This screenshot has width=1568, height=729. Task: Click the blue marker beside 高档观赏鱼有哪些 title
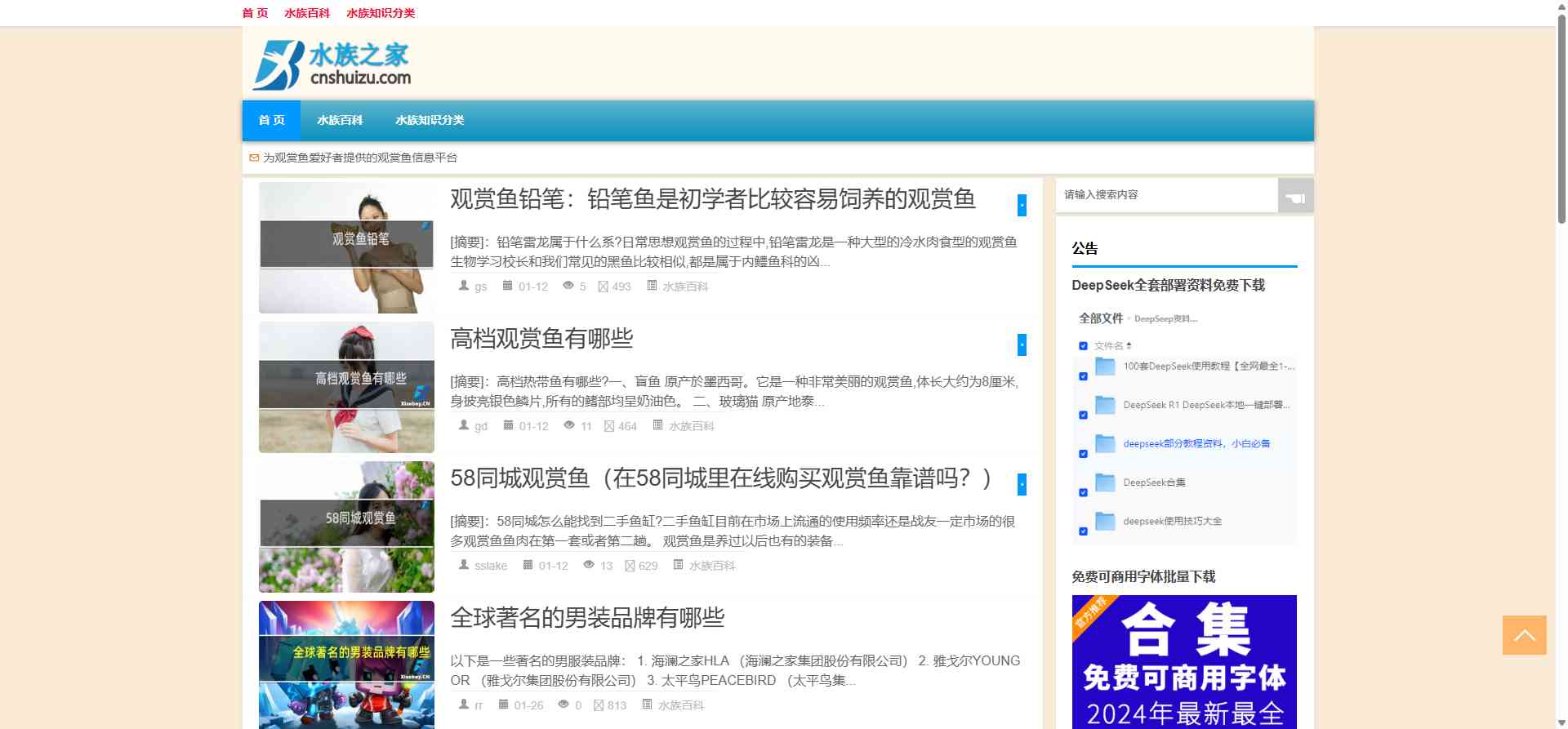click(x=1022, y=344)
